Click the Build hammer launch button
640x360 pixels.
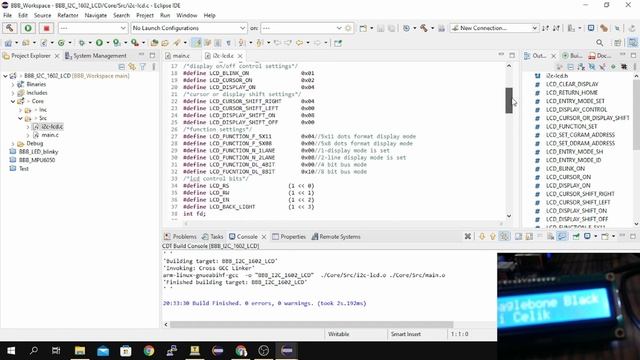pyautogui.click(x=9, y=28)
